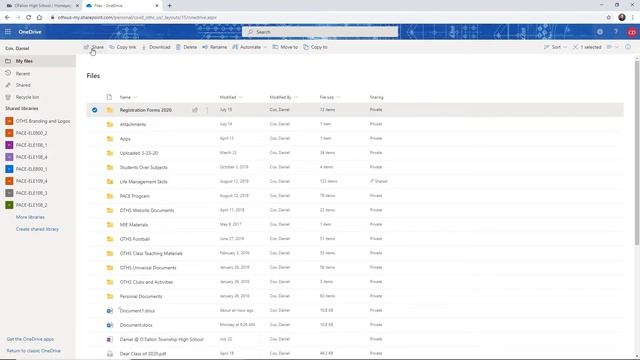Open the help question mark icon
640x360 pixels.
[x=616, y=32]
